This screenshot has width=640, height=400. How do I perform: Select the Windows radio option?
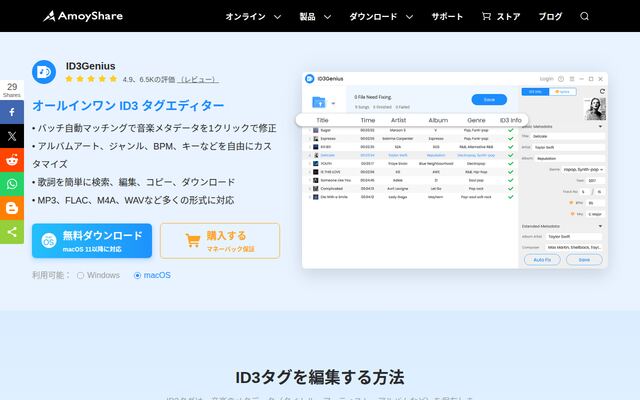click(x=80, y=276)
